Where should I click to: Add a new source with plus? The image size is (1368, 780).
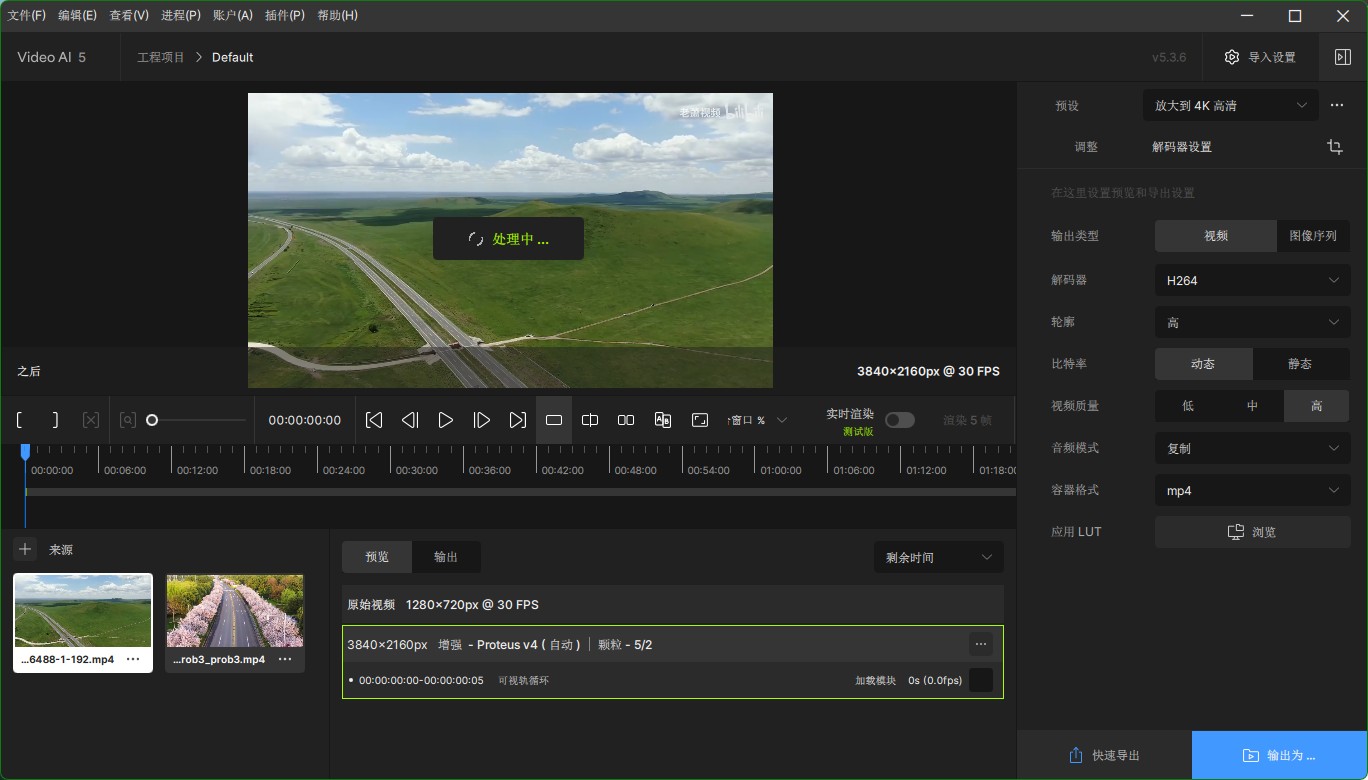pos(25,549)
